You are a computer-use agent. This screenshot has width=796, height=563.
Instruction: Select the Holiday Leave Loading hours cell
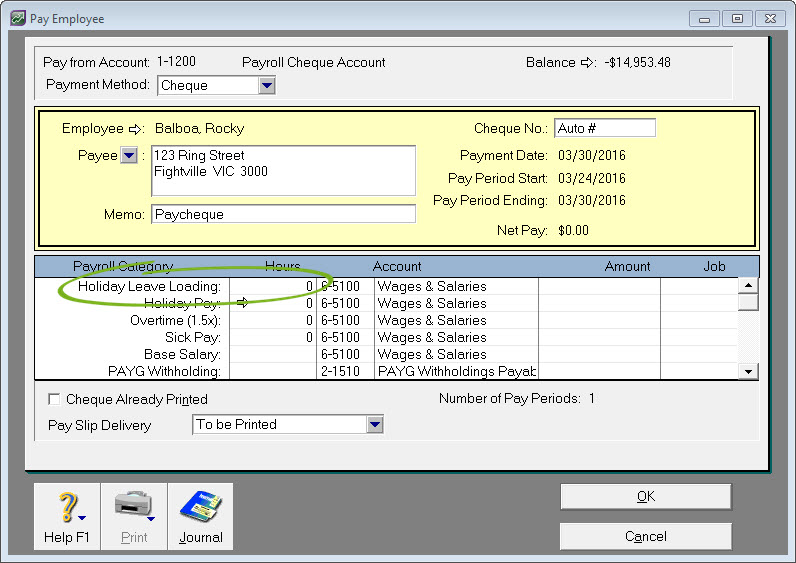coord(272,286)
